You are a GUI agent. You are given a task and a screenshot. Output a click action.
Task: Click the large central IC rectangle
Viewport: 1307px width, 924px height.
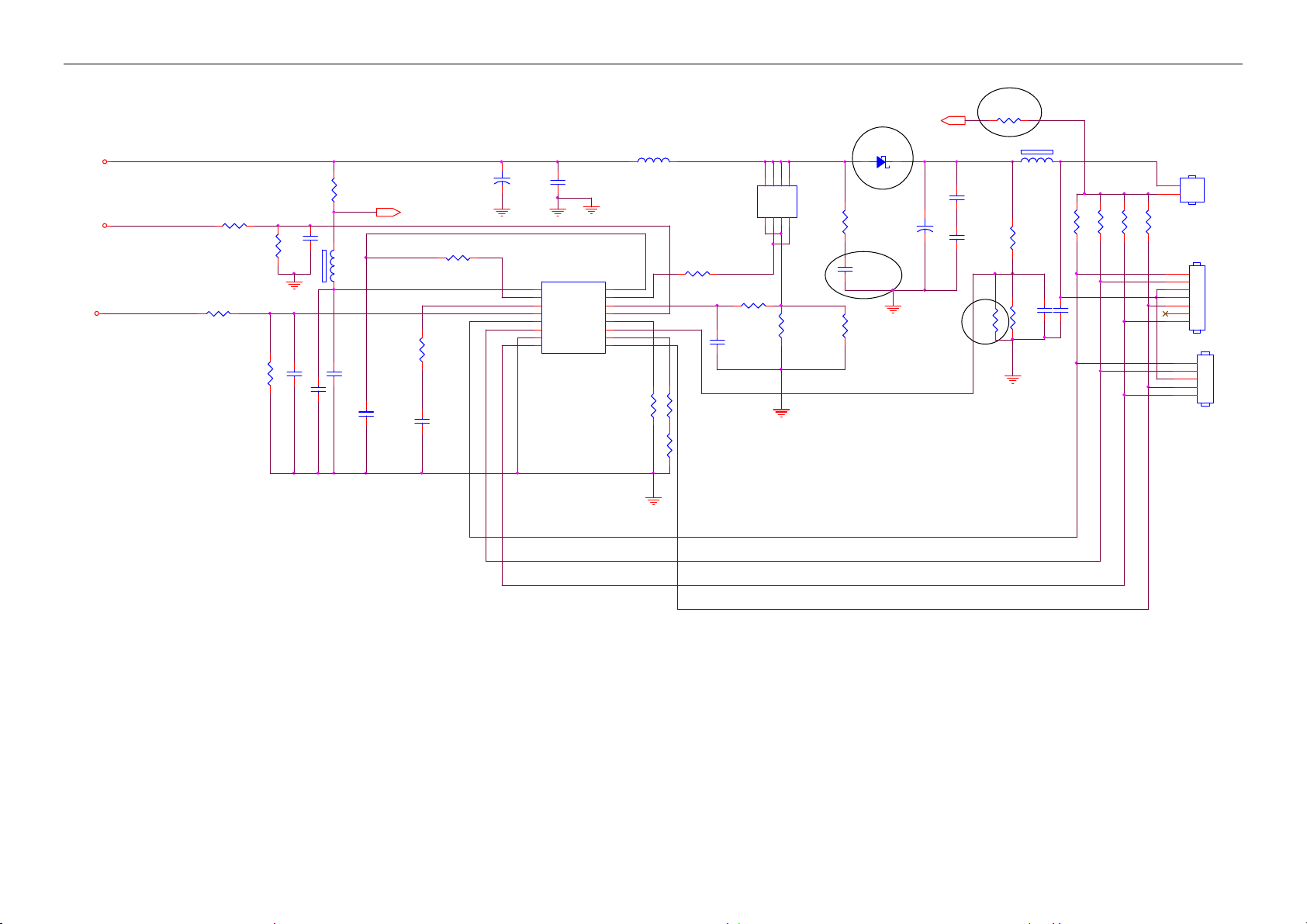573,317
